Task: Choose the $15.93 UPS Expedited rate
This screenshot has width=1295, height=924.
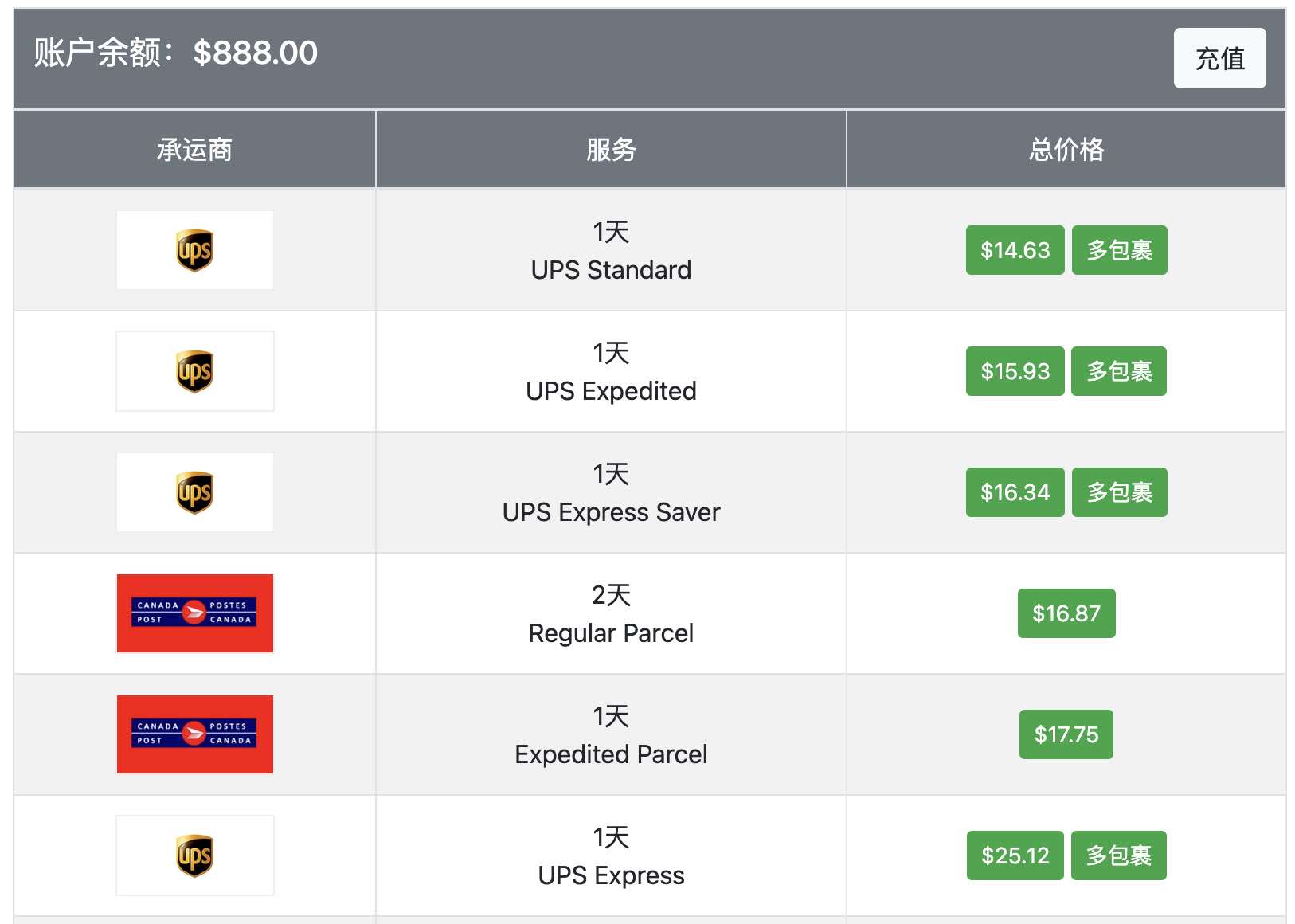Action: pyautogui.click(x=1015, y=371)
